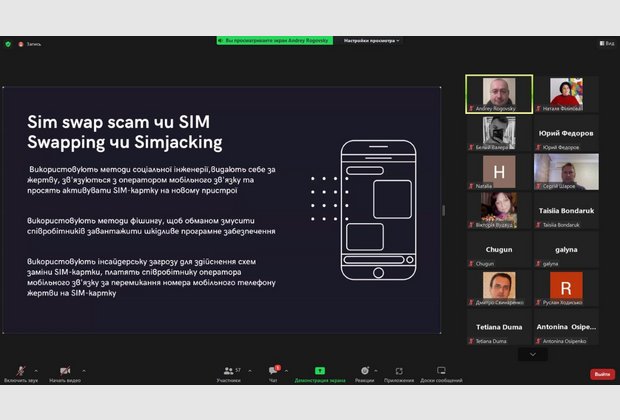Click the divider handle beside the gallery

click(x=445, y=210)
